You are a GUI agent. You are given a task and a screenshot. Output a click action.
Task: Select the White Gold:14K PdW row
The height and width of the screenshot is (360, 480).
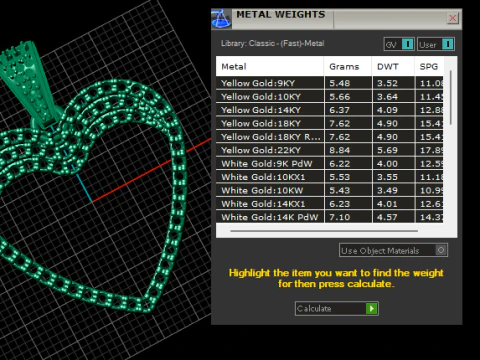pyautogui.click(x=330, y=217)
